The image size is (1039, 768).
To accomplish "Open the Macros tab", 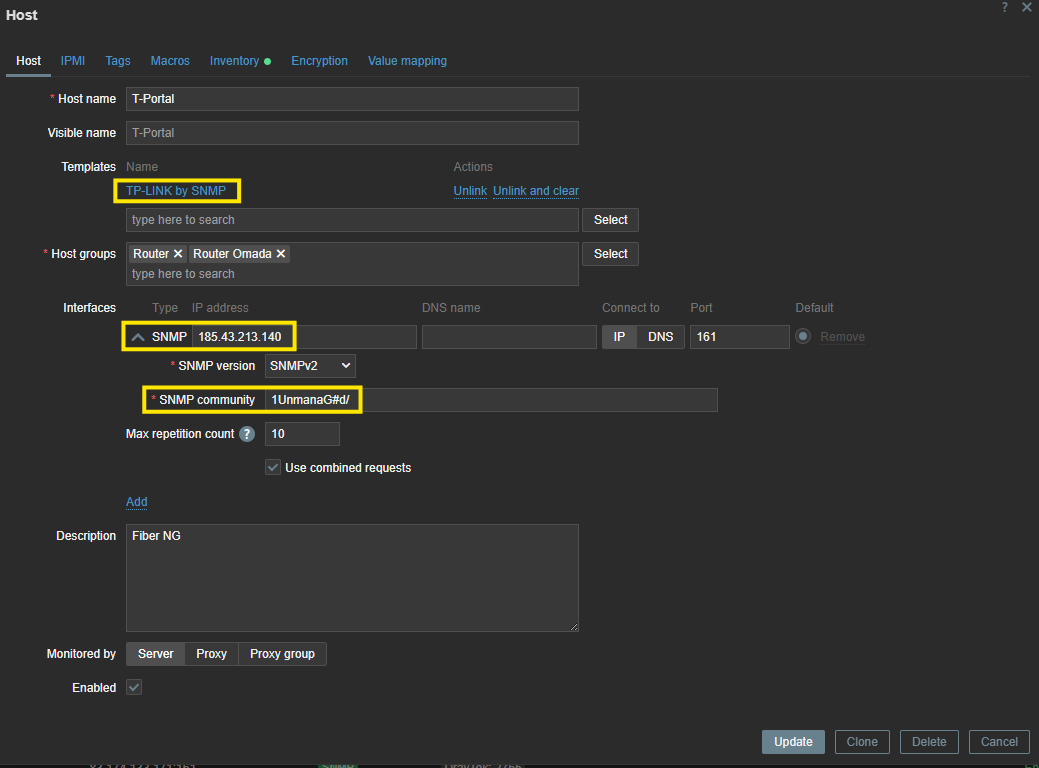I will [x=170, y=61].
